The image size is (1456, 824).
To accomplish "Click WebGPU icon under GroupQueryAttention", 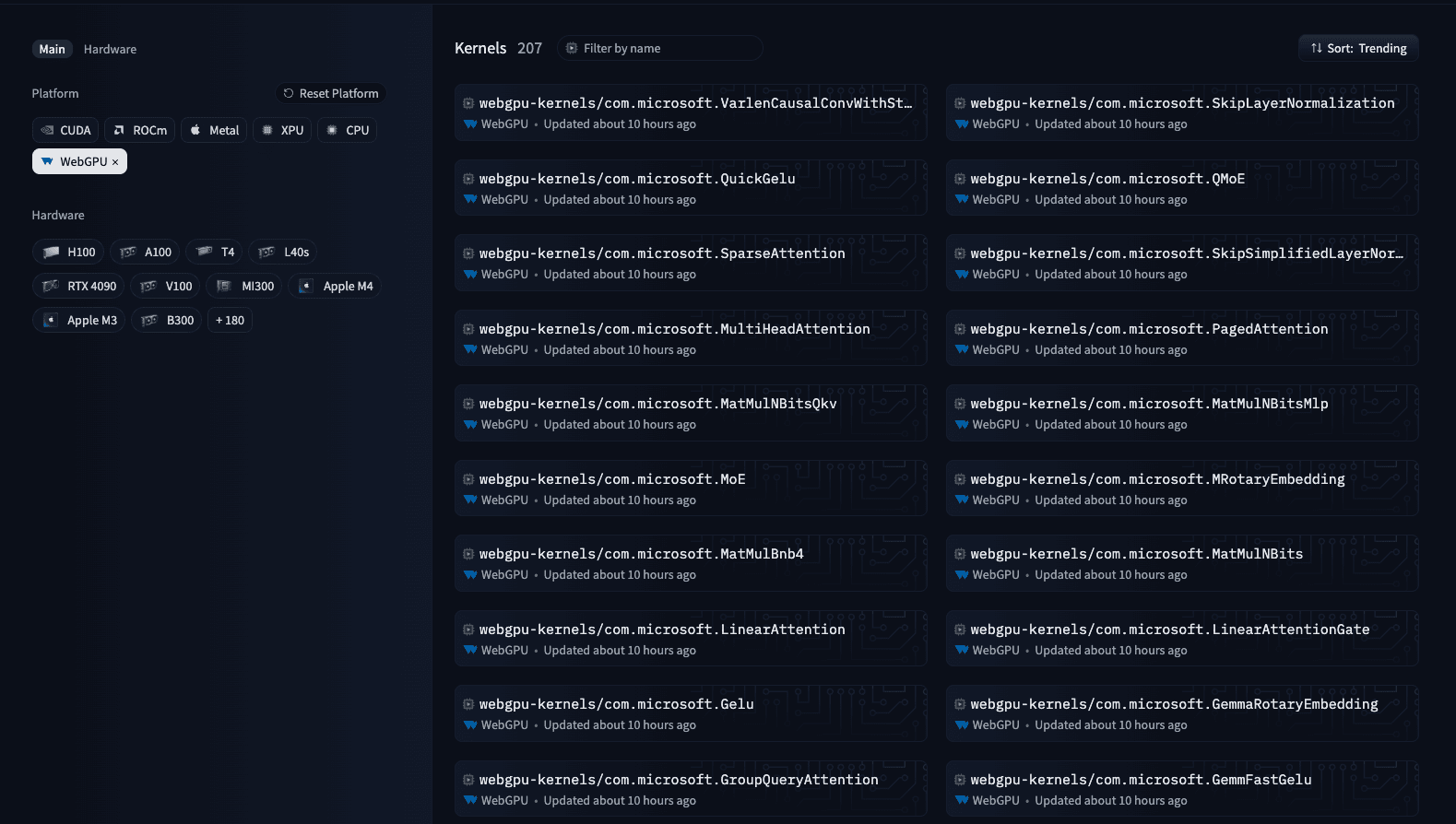I will (x=470, y=800).
